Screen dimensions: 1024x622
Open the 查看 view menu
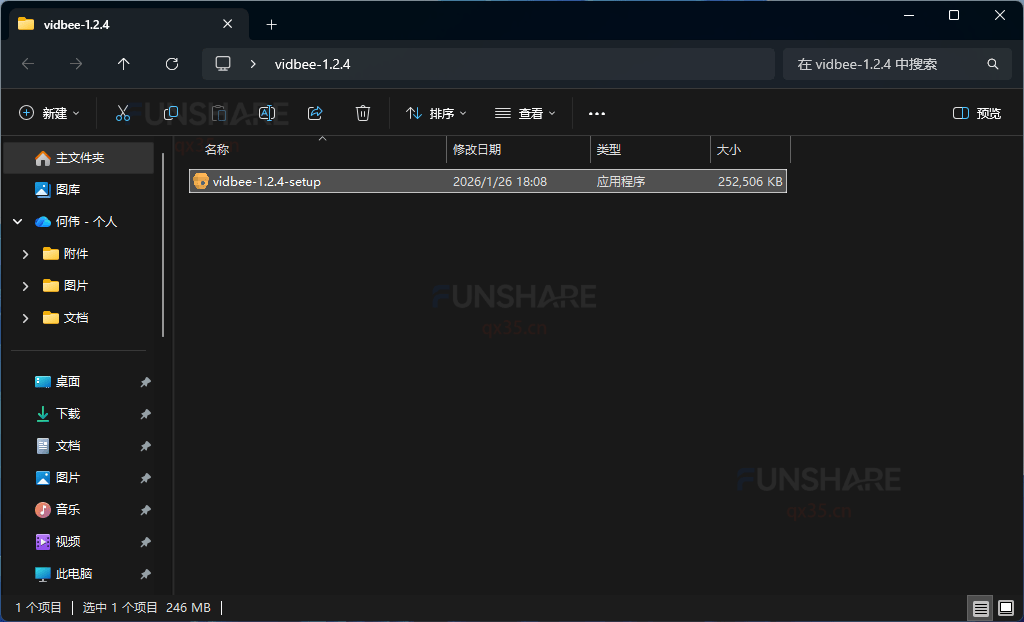(x=525, y=114)
